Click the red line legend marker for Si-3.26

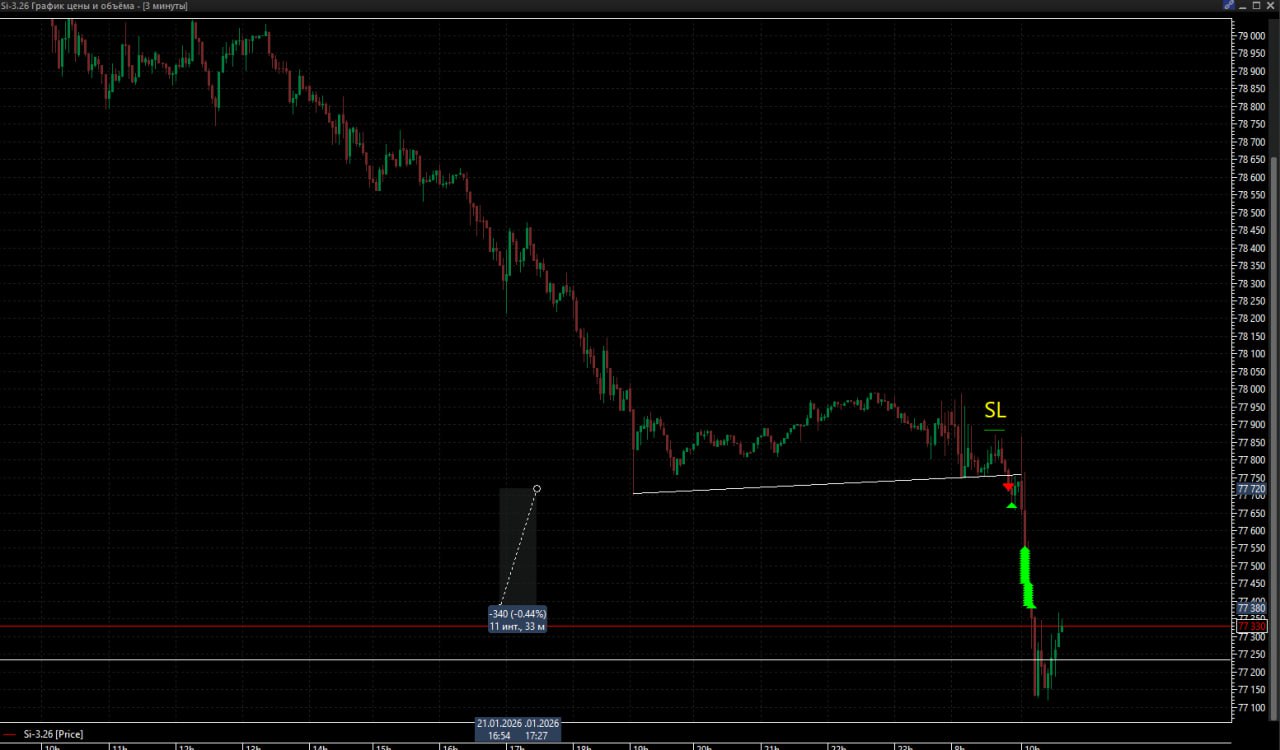[x=10, y=734]
